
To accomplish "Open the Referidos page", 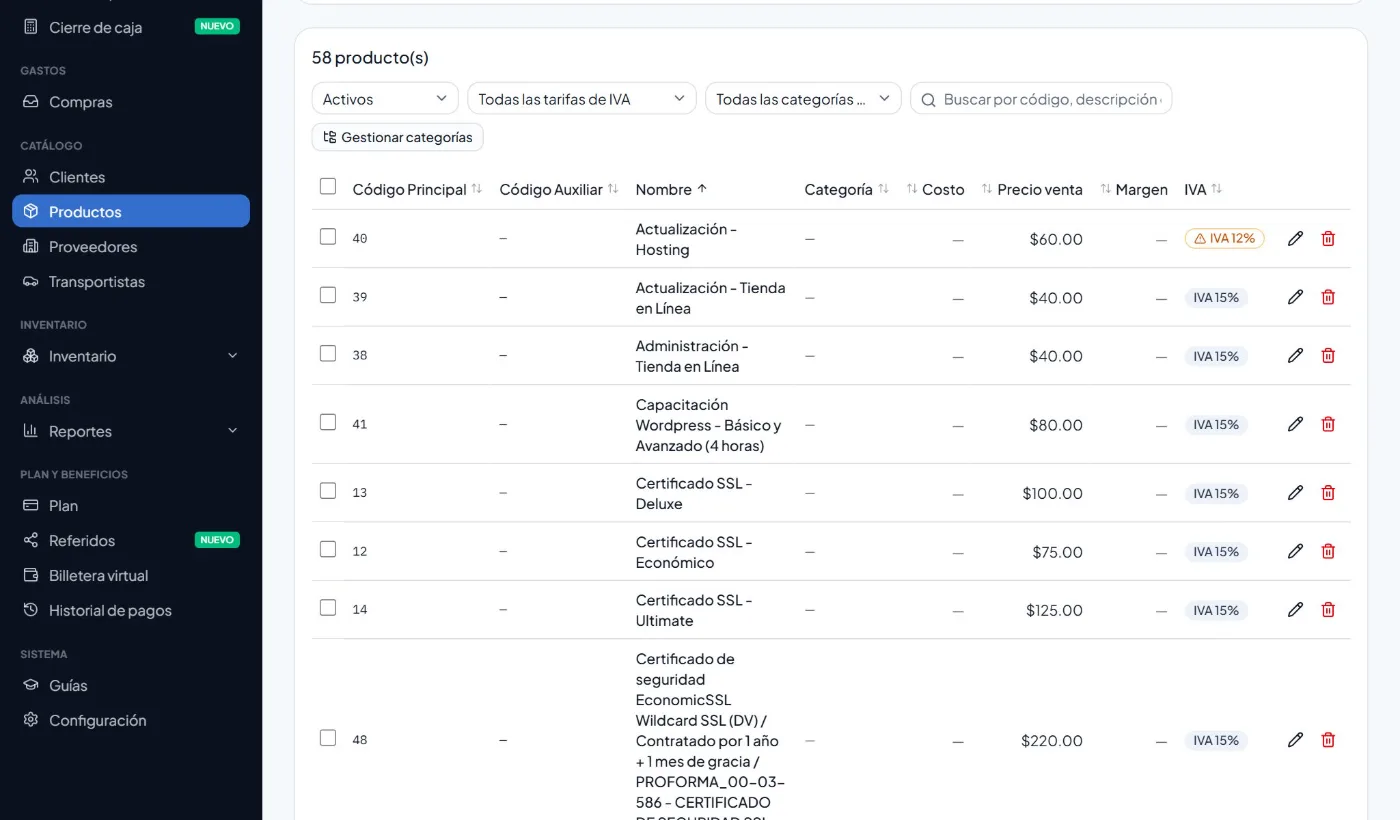I will pyautogui.click(x=131, y=541).
